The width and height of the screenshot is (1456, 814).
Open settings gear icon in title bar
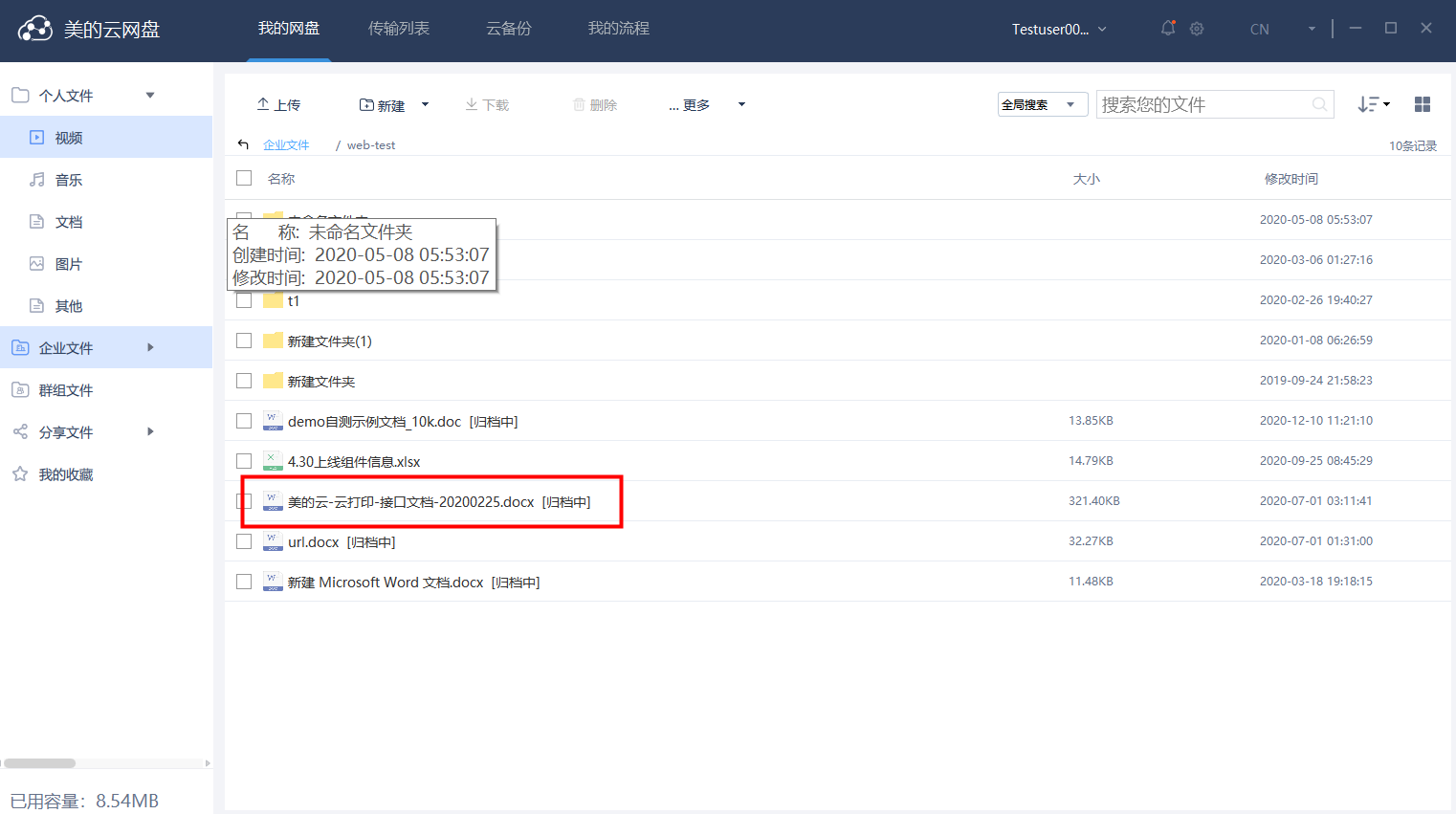(x=1197, y=29)
